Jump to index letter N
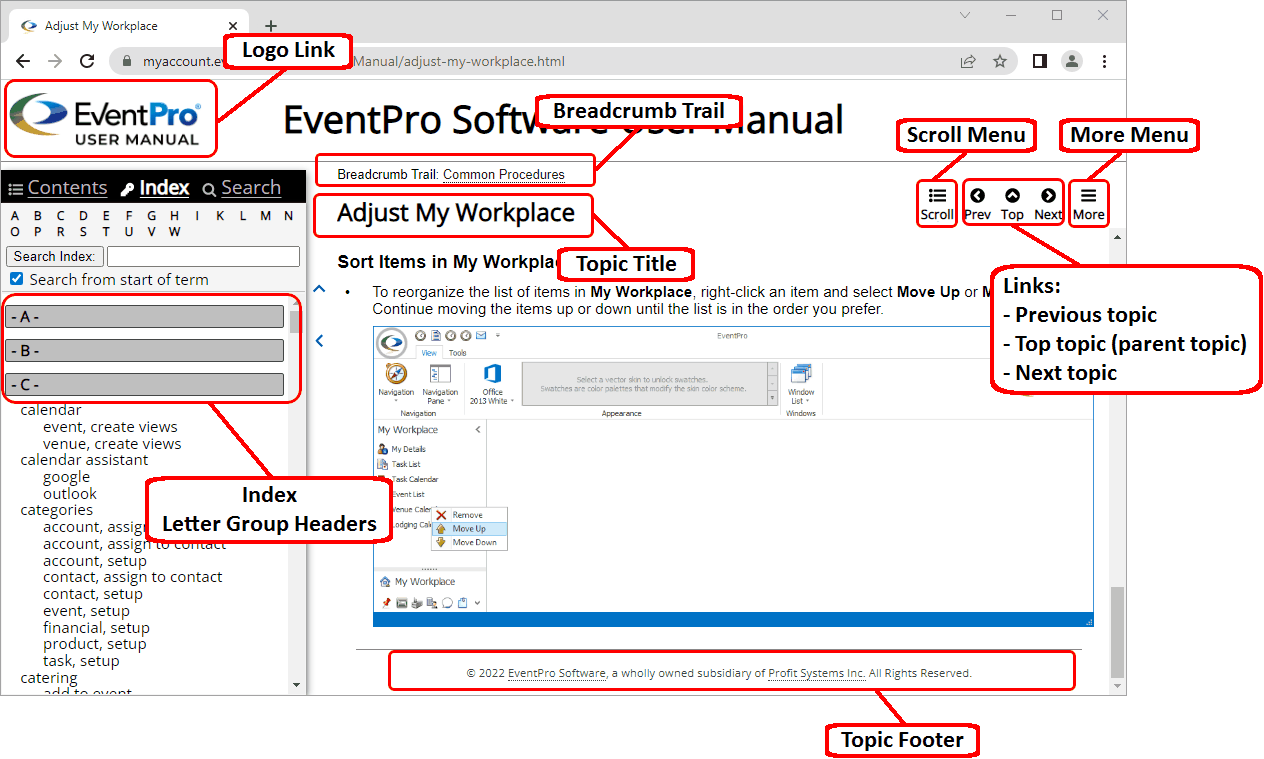The width and height of the screenshot is (1264, 759). (x=288, y=216)
